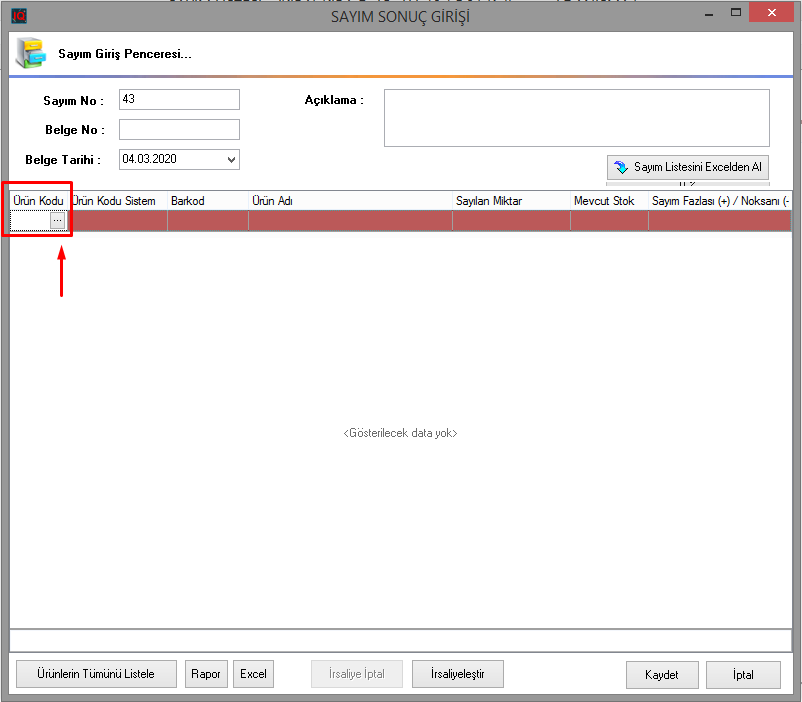This screenshot has height=702, width=802.
Task: Open the Rapor button
Action: pos(206,674)
